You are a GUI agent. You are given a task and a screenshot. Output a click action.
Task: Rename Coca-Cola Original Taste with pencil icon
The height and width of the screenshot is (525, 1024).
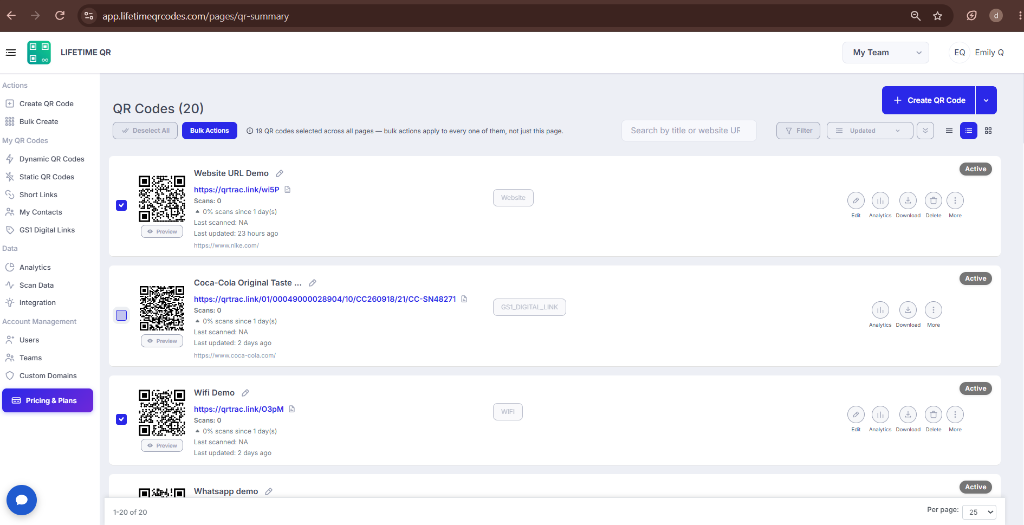pyautogui.click(x=313, y=283)
